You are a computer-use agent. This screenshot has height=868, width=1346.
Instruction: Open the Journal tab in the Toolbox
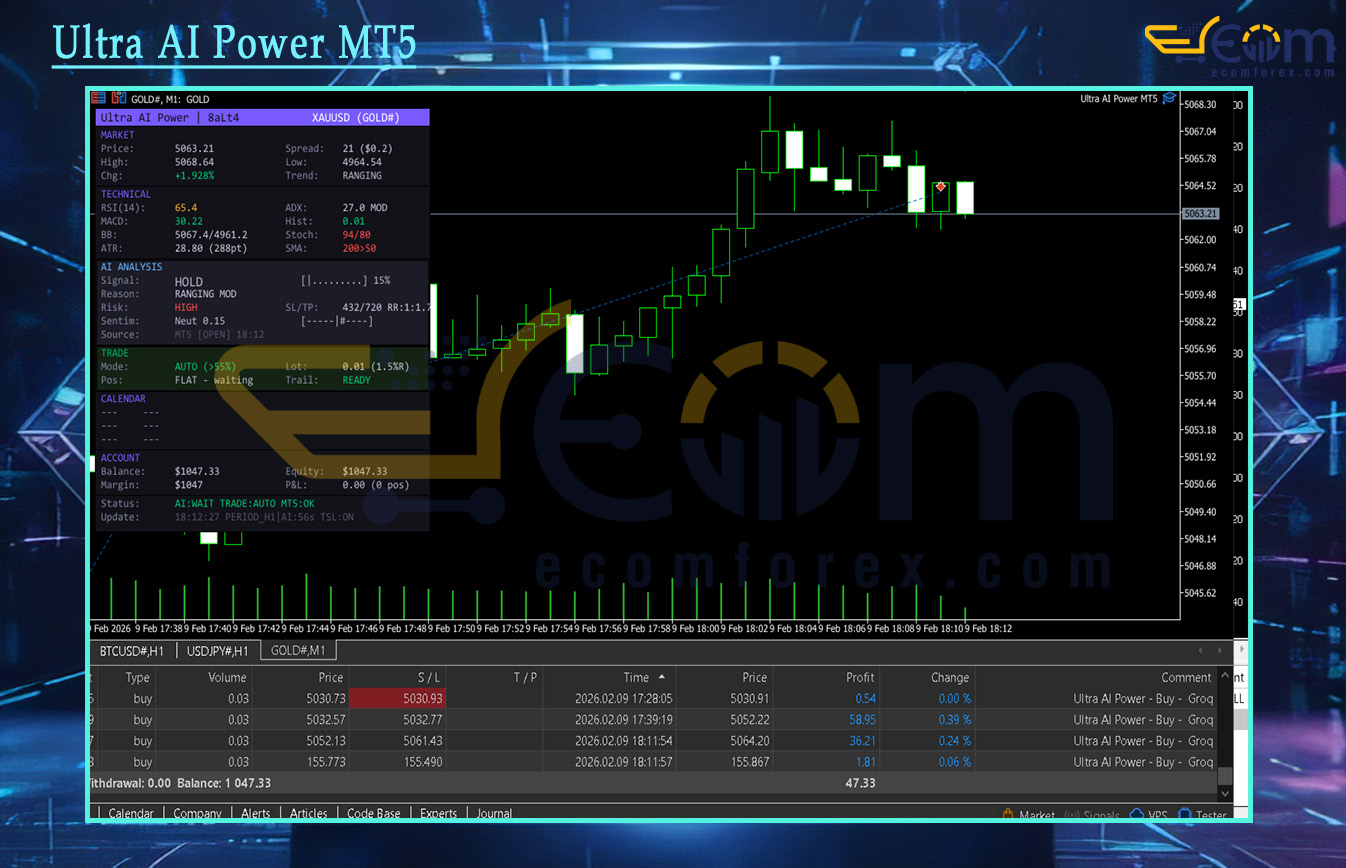coord(494,814)
